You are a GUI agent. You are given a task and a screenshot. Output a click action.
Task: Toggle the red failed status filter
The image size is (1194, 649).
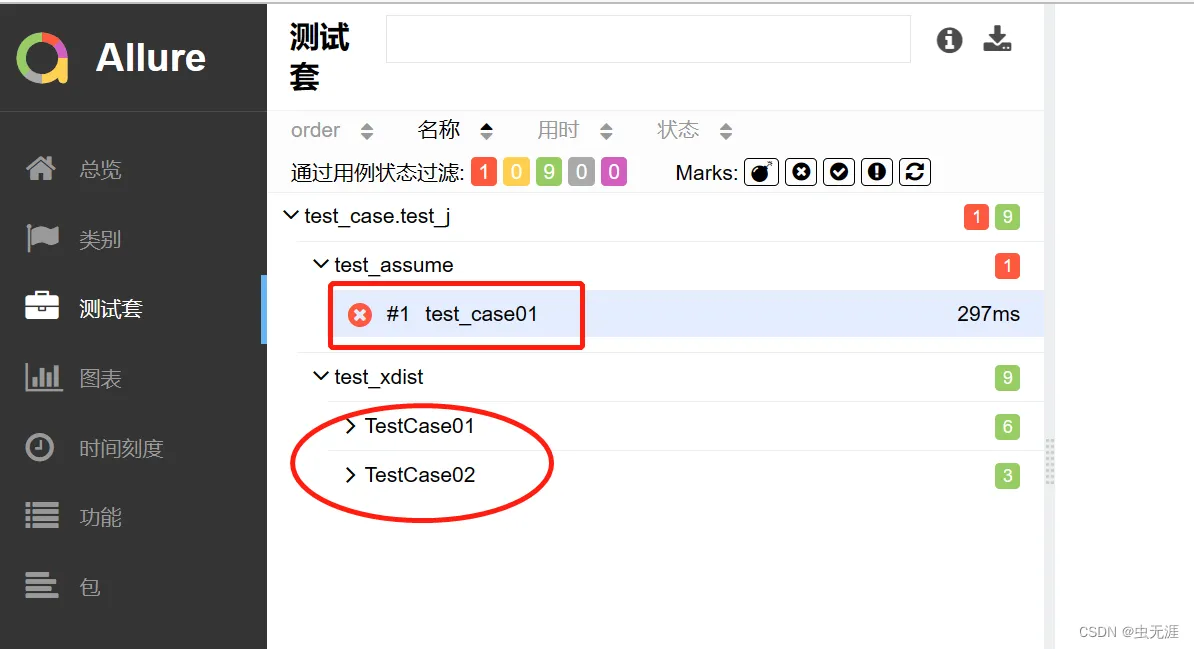(484, 172)
